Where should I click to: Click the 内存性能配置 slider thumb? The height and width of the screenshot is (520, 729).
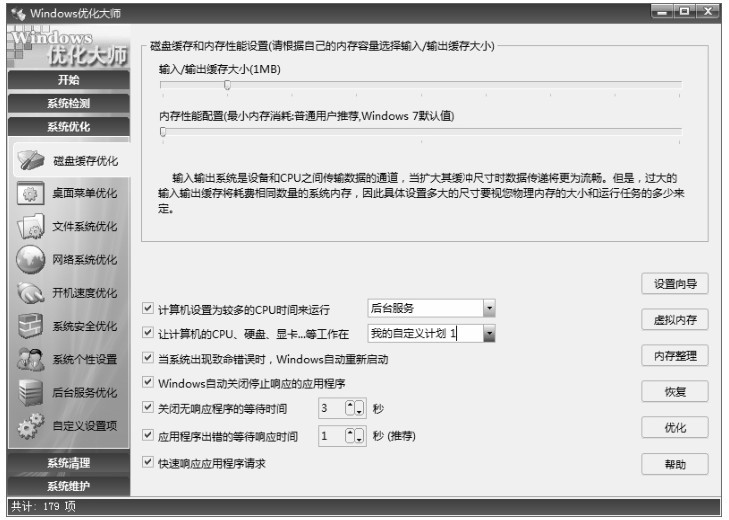click(x=163, y=132)
